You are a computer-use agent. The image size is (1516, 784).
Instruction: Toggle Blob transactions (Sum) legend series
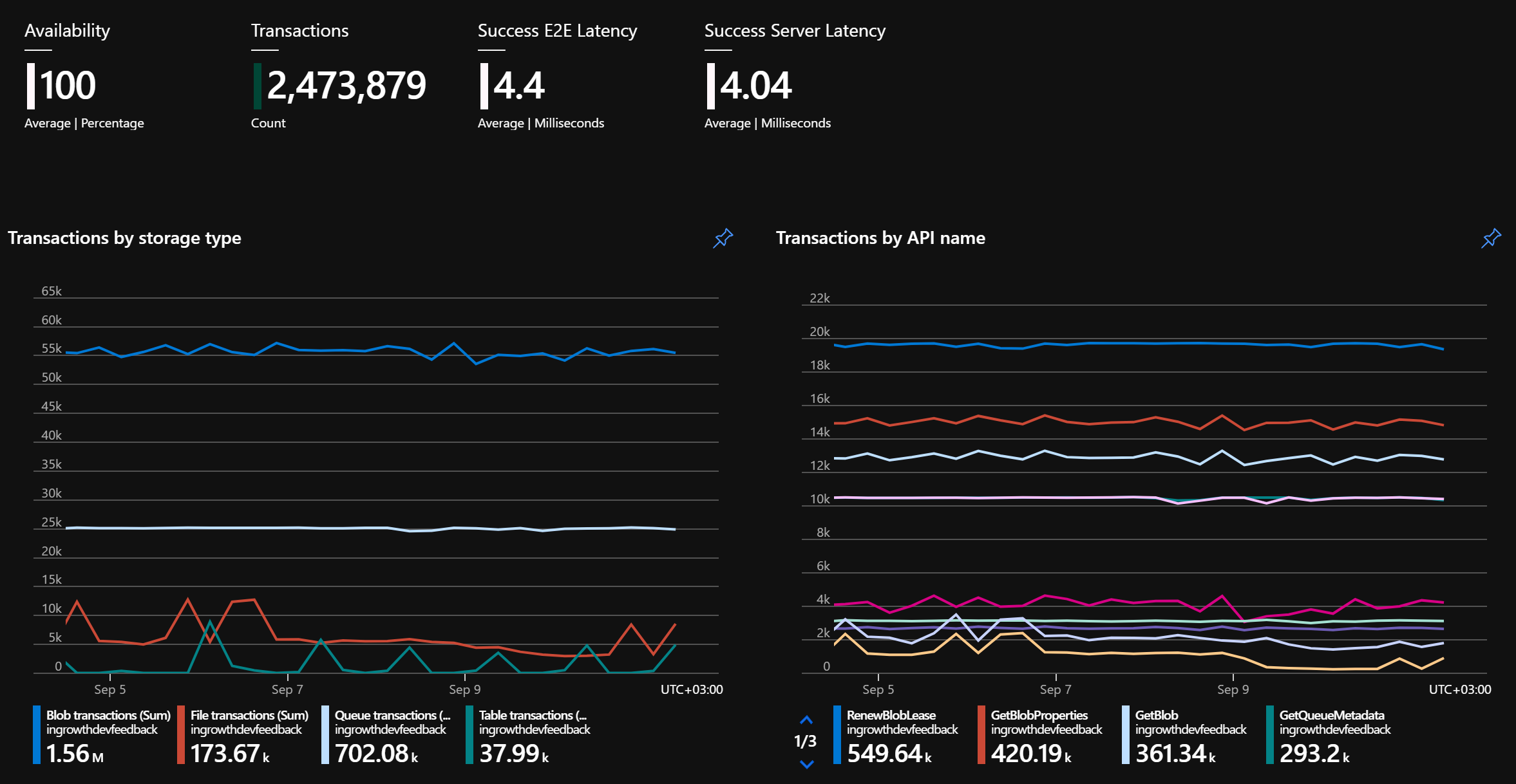tap(102, 734)
